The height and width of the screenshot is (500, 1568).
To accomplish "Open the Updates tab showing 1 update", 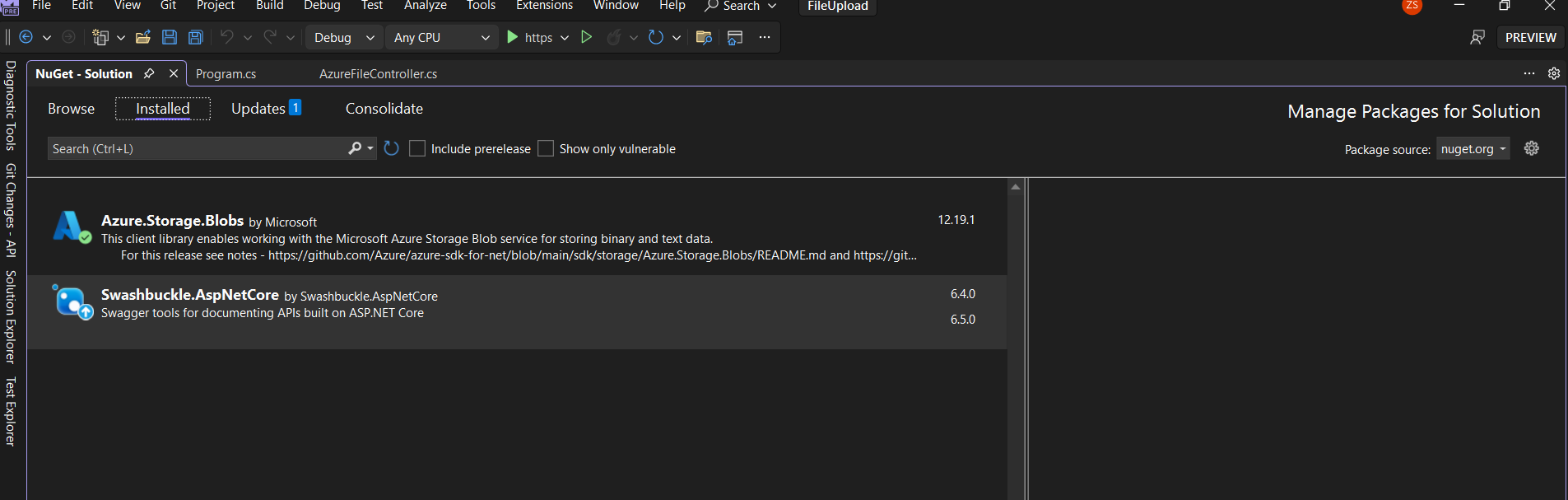I will point(266,109).
